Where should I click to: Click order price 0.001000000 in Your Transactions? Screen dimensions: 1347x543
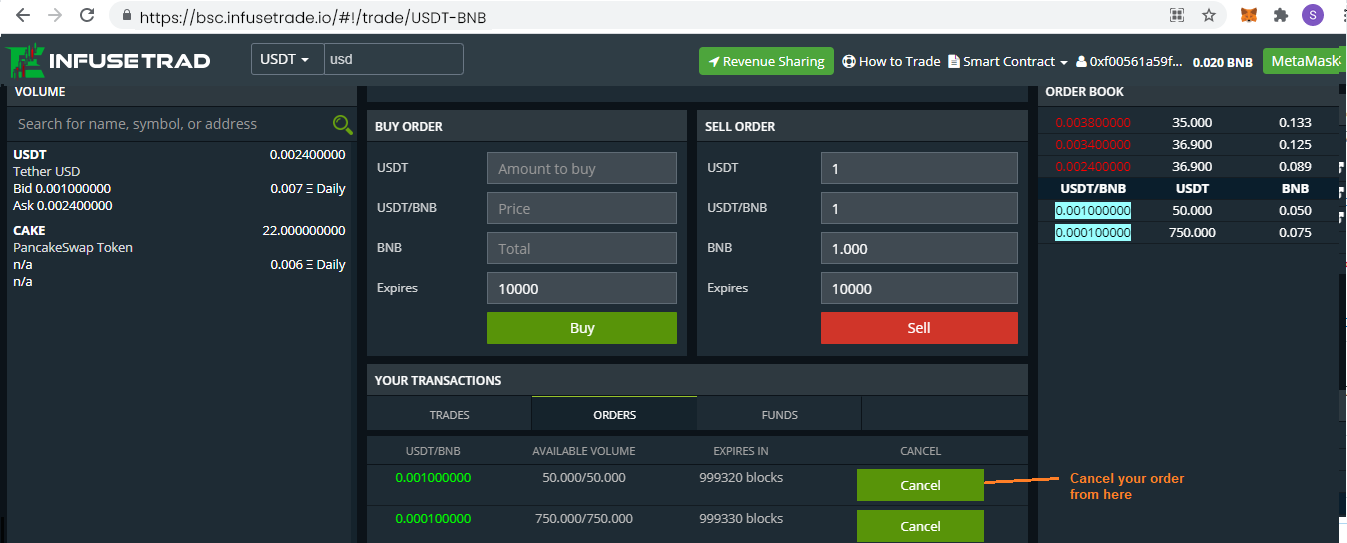click(x=433, y=478)
